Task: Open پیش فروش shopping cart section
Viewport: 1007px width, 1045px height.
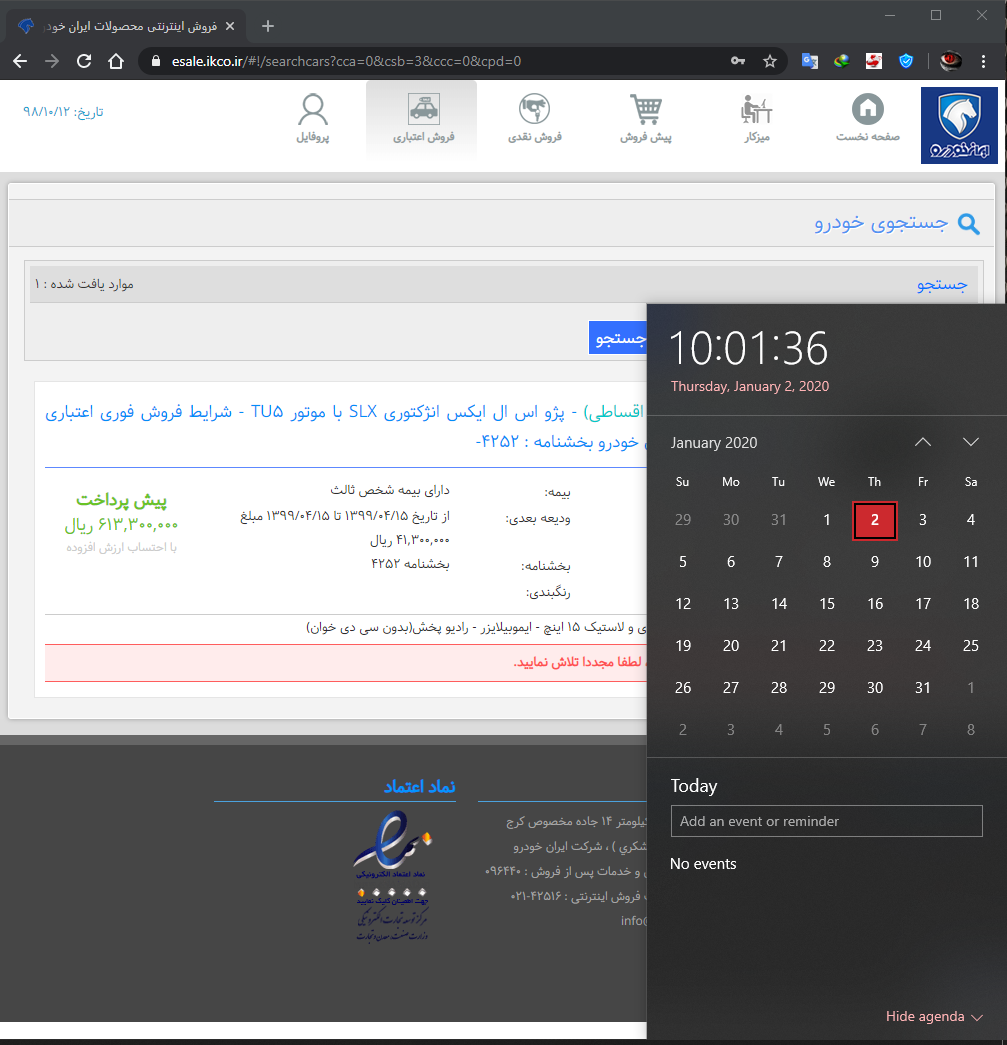Action: [x=646, y=119]
